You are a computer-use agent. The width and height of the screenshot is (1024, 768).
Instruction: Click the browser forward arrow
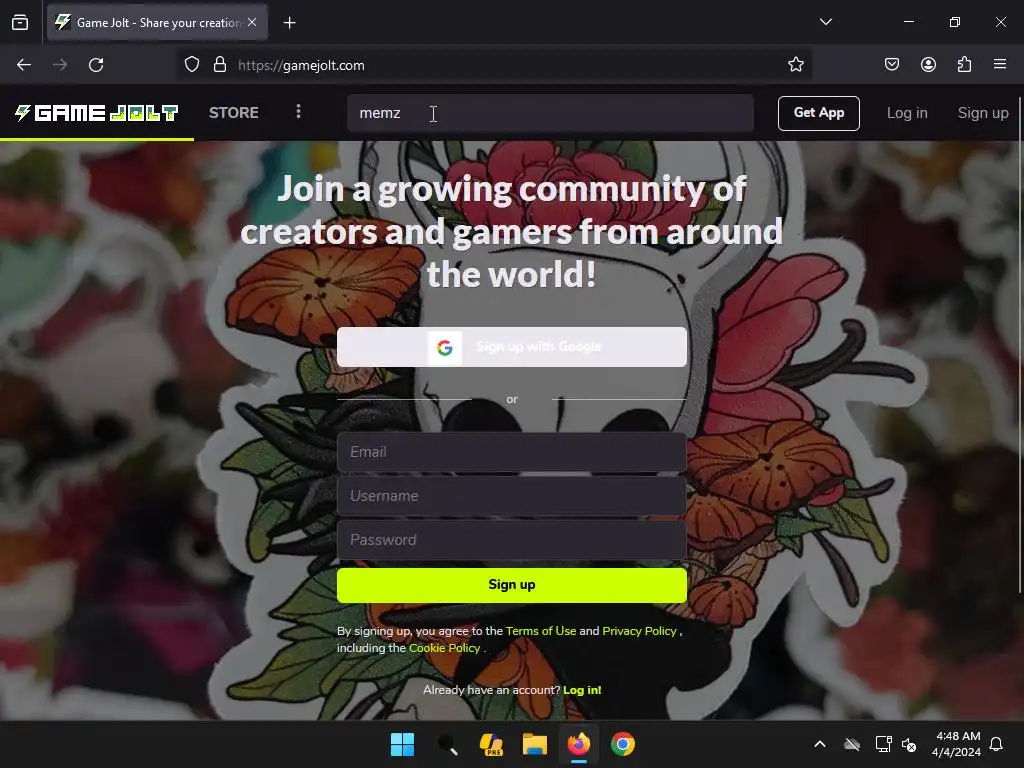point(60,65)
